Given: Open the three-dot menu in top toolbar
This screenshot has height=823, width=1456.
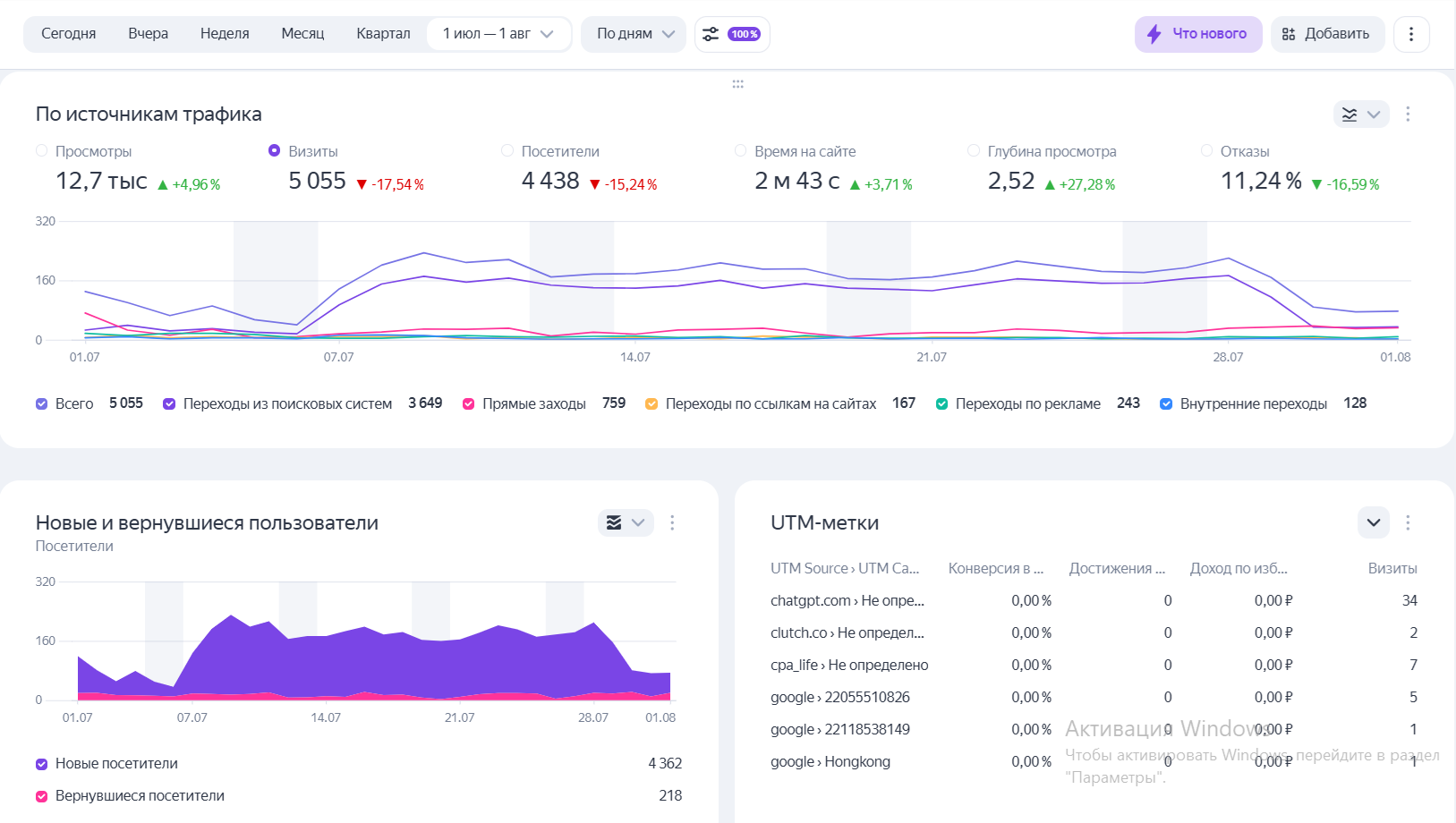Looking at the screenshot, I should point(1411,34).
